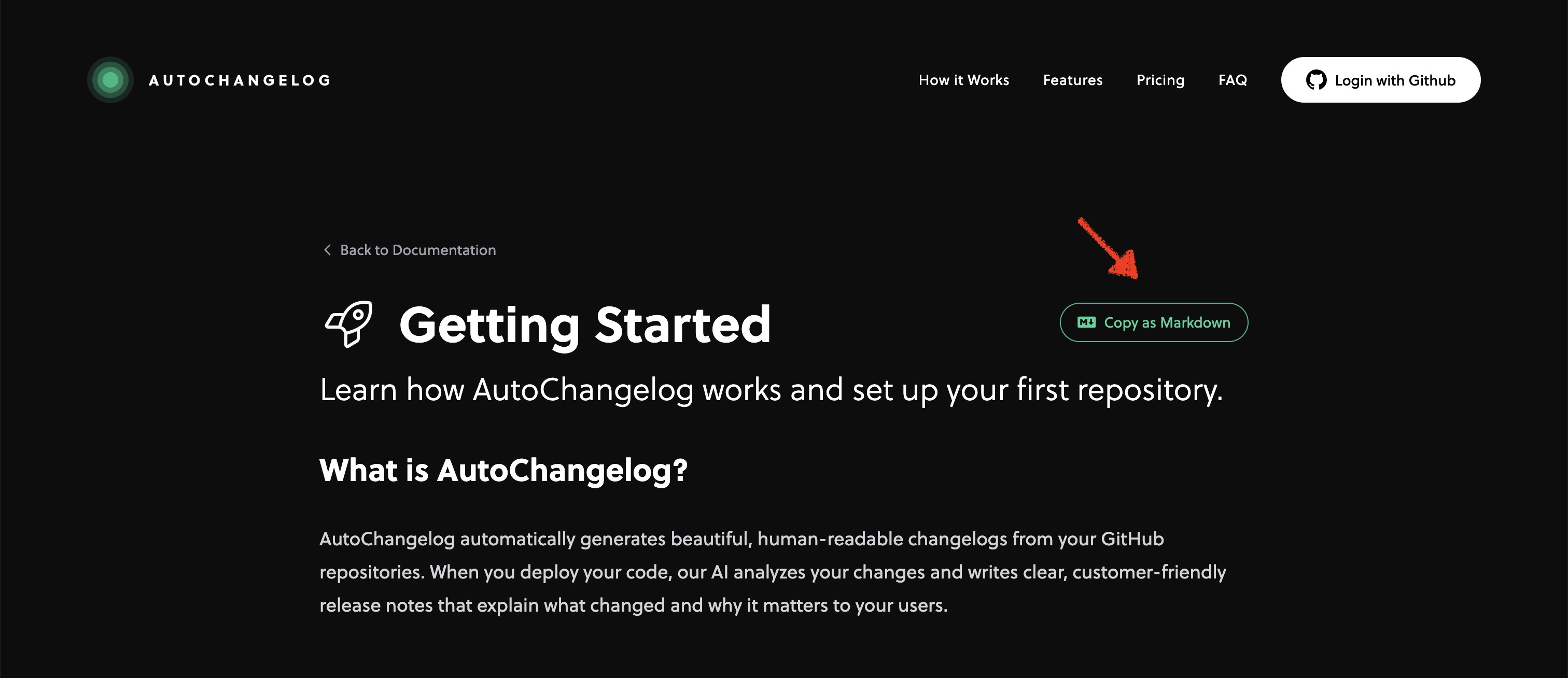This screenshot has width=1568, height=678.
Task: Click the 'What is AutoChangelog?' heading
Action: [503, 470]
